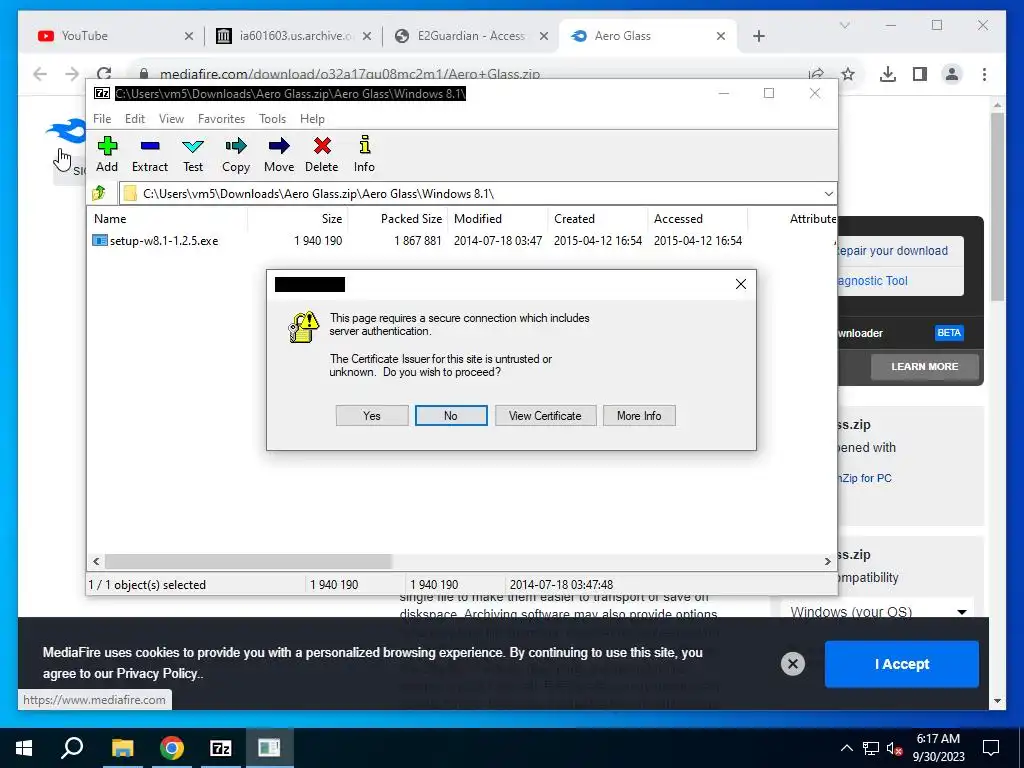Screen dimensions: 1024x768
Task: Open the Favorites menu
Action: [221, 119]
